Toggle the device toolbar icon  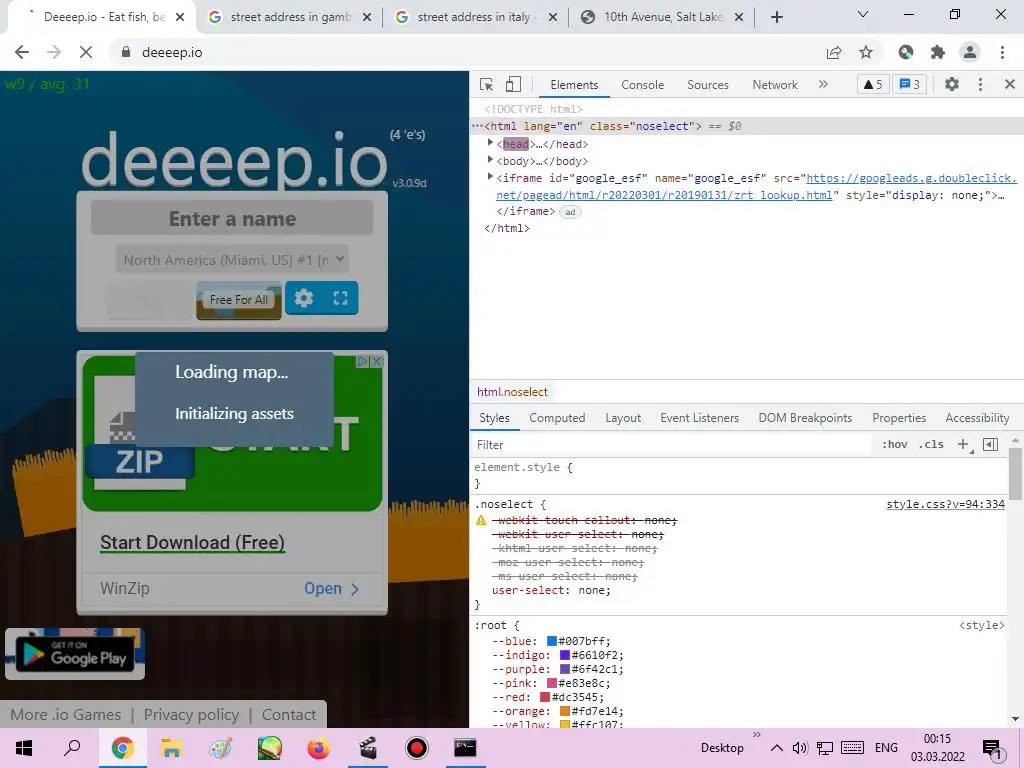click(513, 84)
